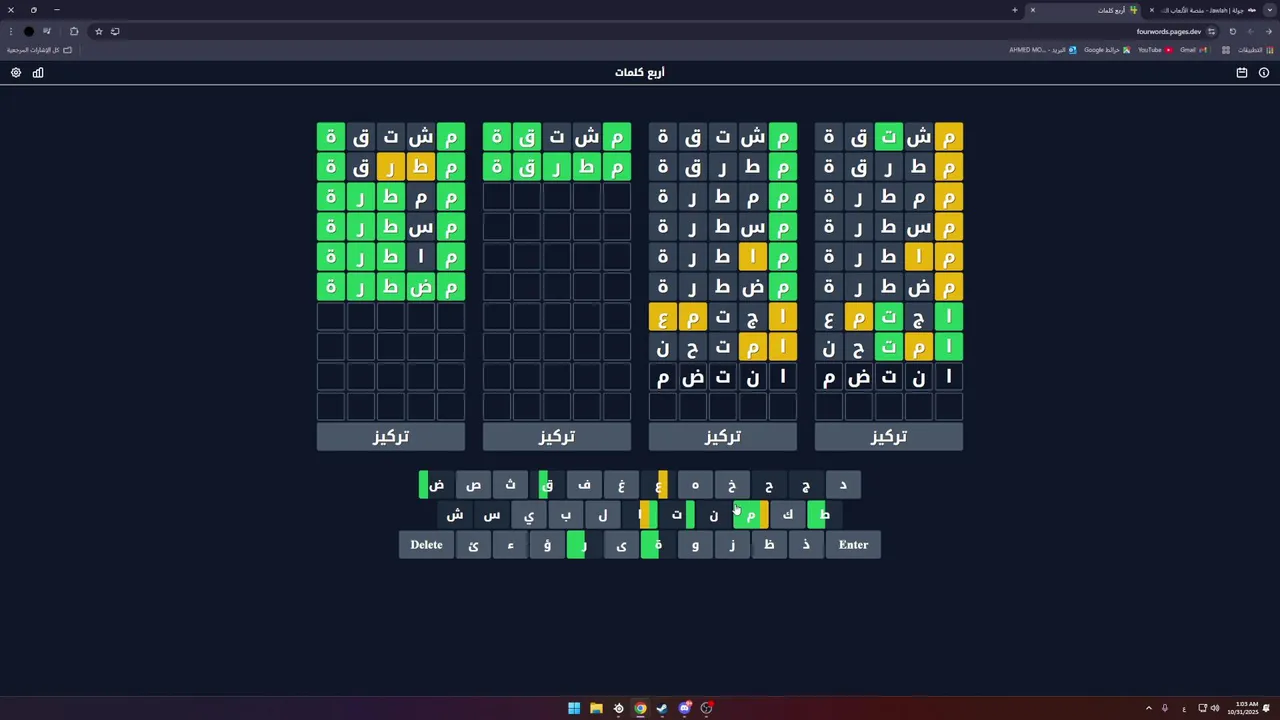
Task: Open the statistics bar chart icon
Action: (x=38, y=73)
